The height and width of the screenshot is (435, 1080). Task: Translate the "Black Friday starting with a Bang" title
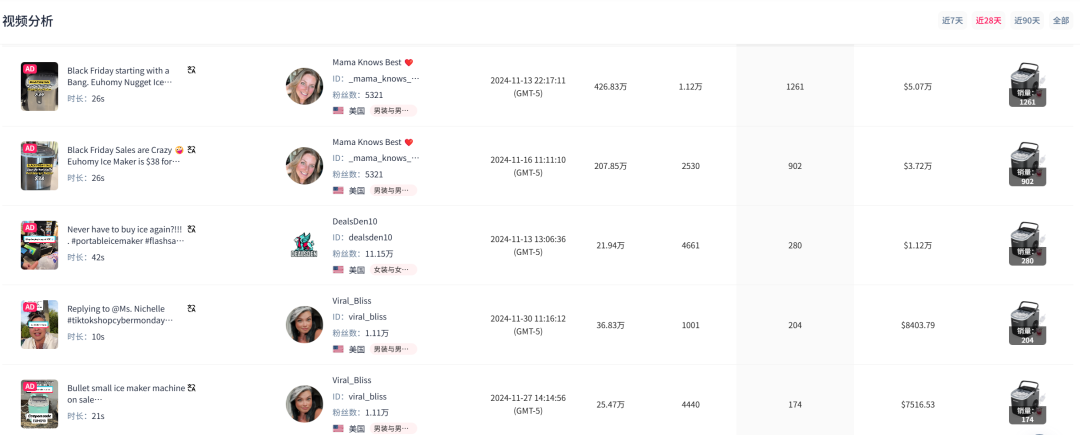[191, 70]
